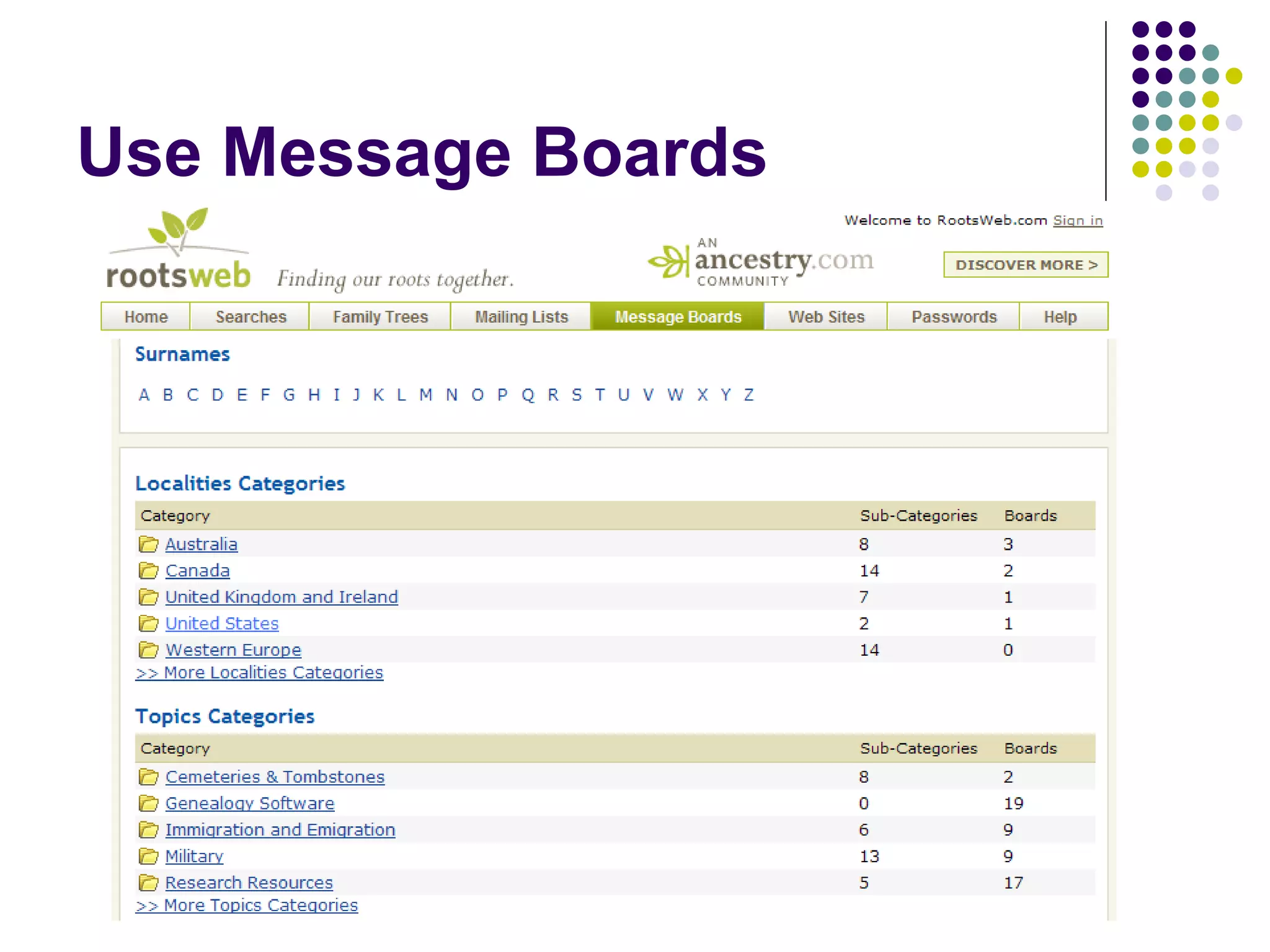
Task: Click the boards count 19 for Genealogy Software
Action: click(x=1013, y=803)
